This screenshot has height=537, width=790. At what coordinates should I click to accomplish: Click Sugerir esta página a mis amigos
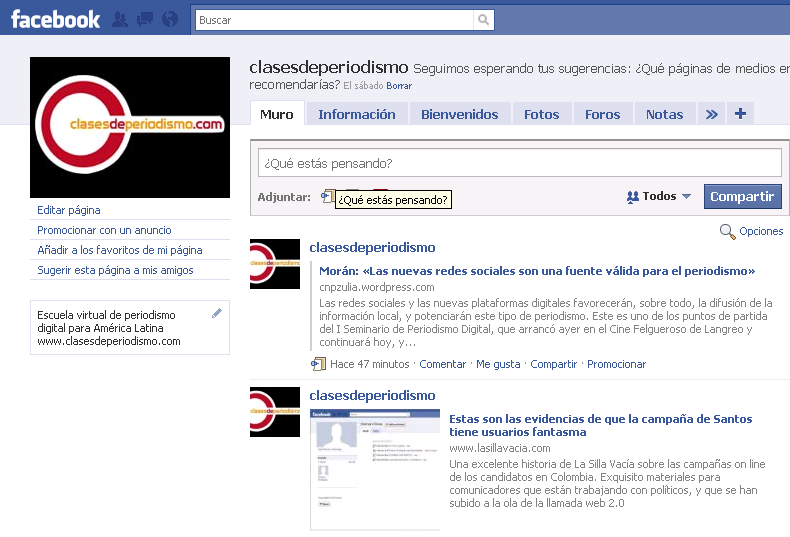115,271
